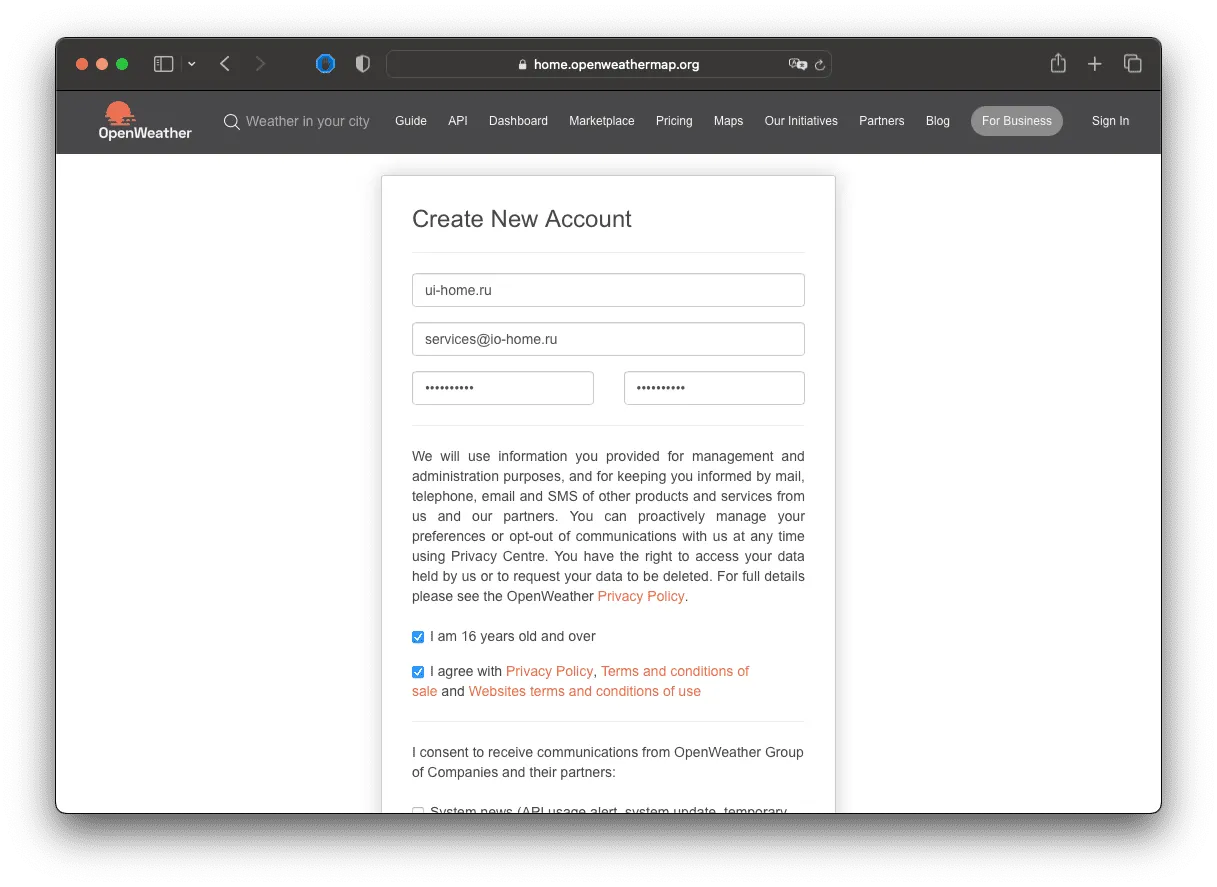Click the OpenWeather logo
The image size is (1217, 887).
(145, 121)
